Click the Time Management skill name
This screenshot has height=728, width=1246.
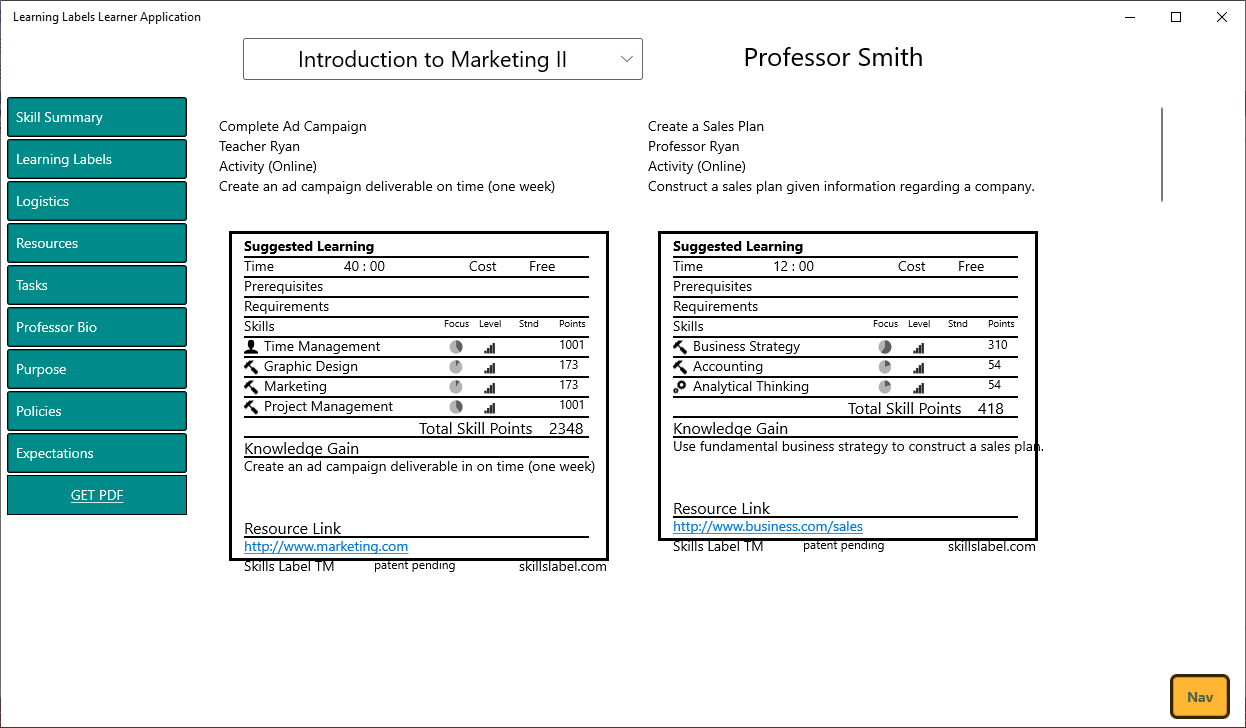click(322, 347)
